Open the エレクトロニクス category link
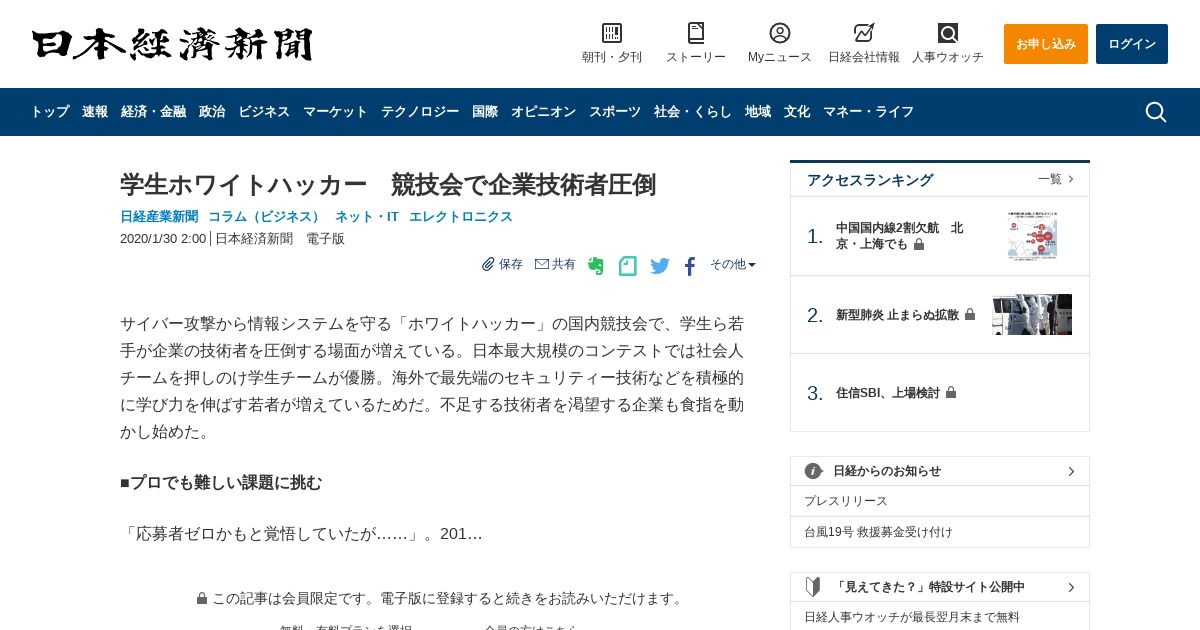Screen dimensions: 1200x630 [x=461, y=216]
